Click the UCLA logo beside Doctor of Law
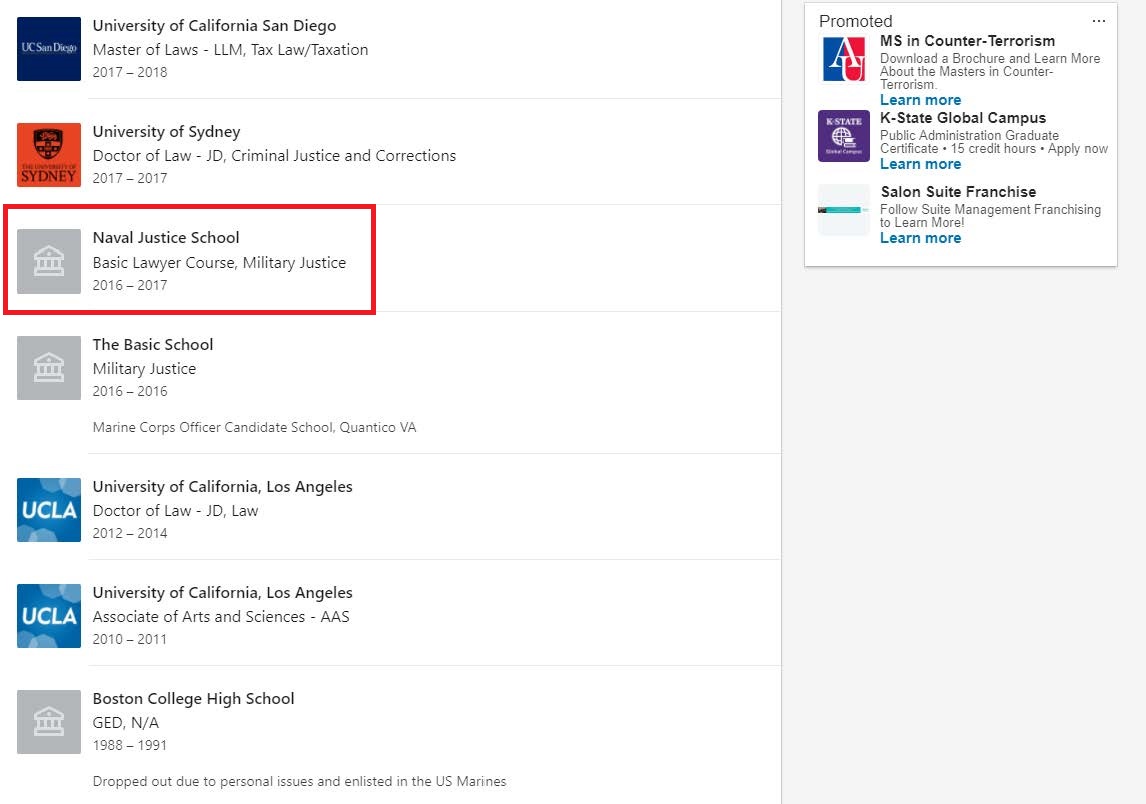The width and height of the screenshot is (1146, 804). (x=49, y=510)
